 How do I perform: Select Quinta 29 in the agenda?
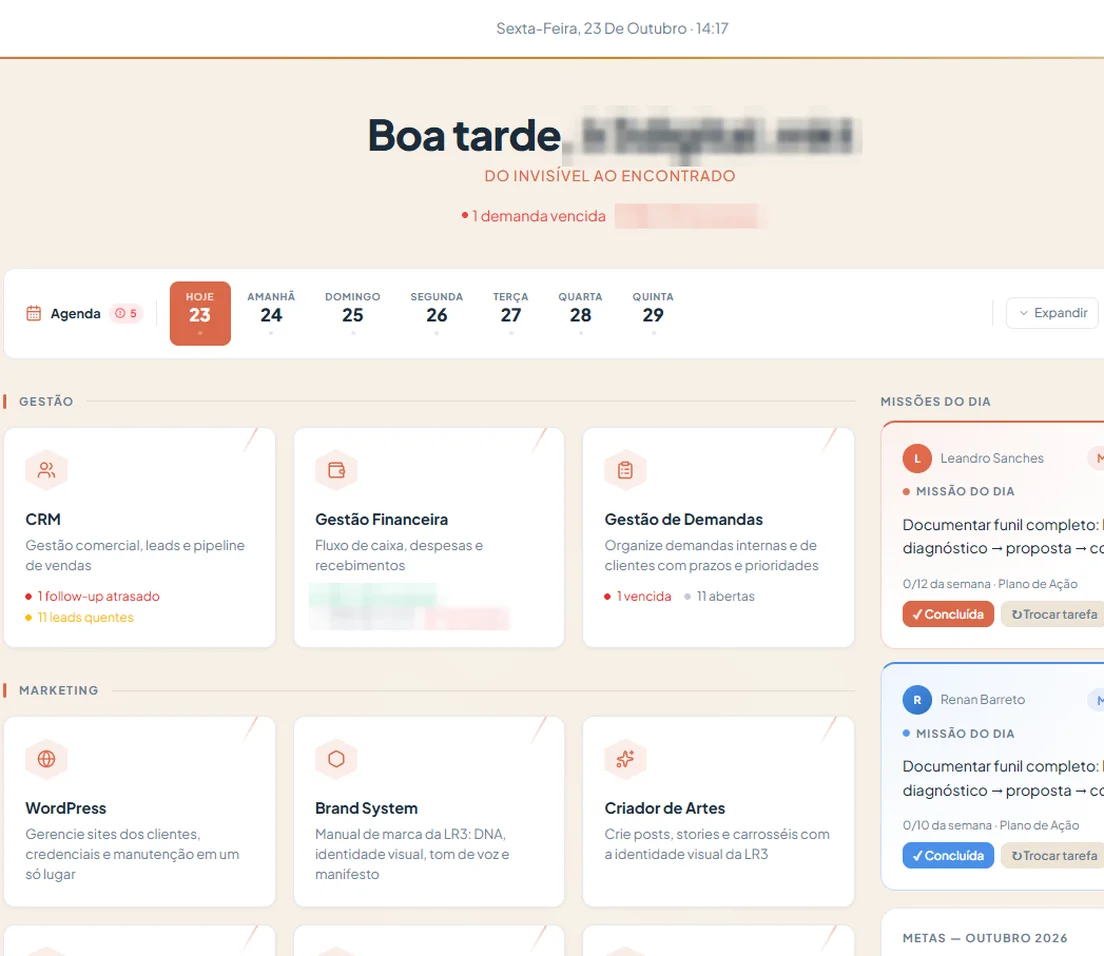[653, 313]
